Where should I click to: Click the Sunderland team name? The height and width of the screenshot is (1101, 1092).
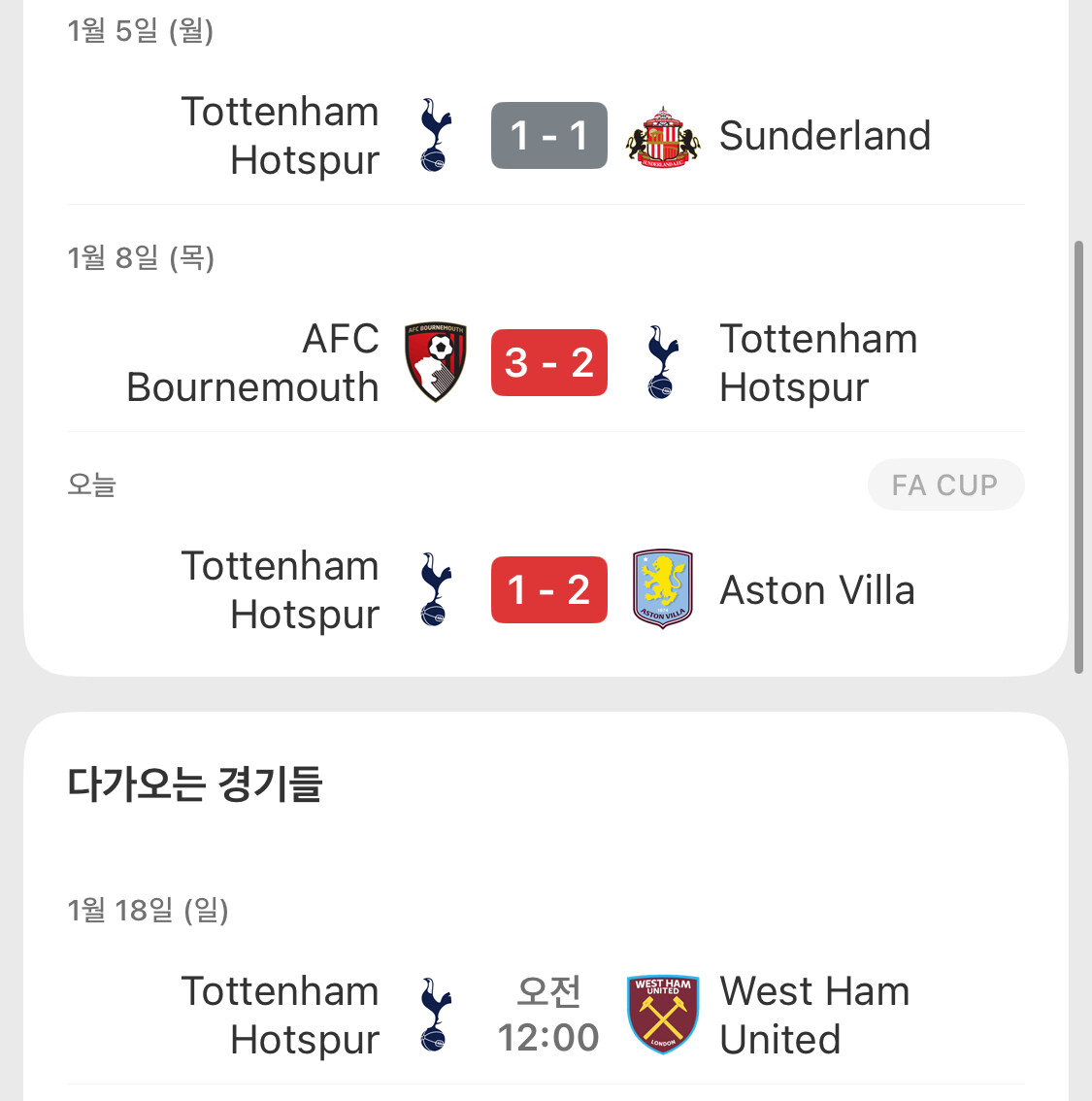click(x=825, y=136)
